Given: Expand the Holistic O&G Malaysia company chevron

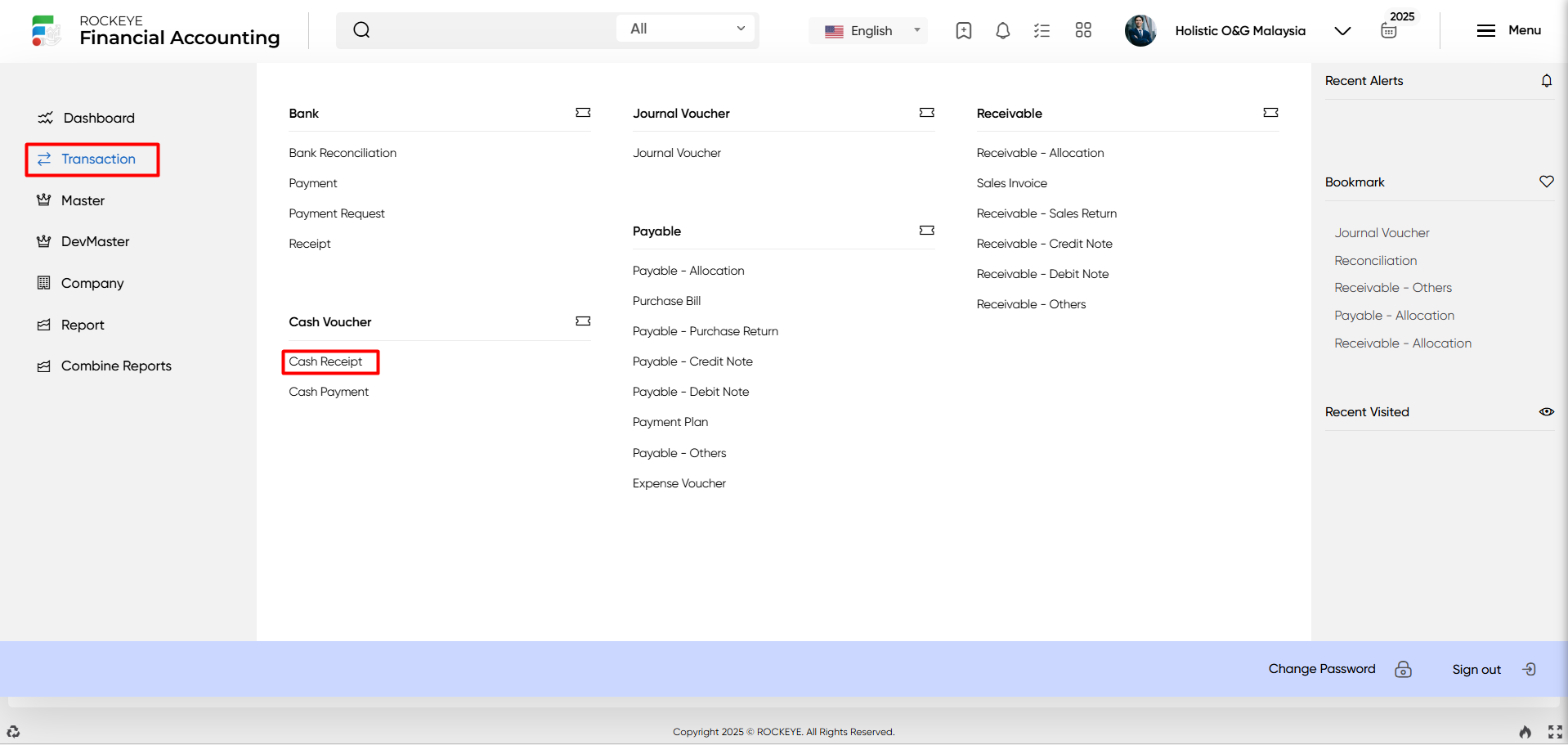Looking at the screenshot, I should (x=1342, y=31).
